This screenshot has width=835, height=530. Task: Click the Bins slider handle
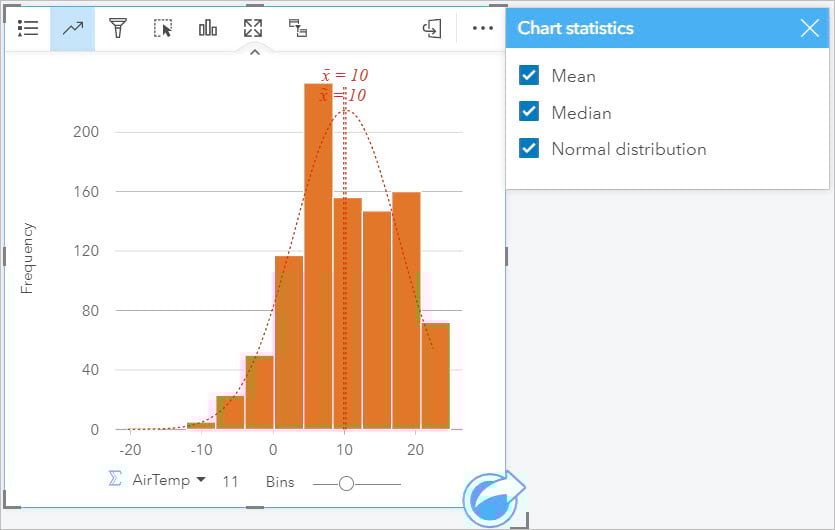pyautogui.click(x=346, y=484)
